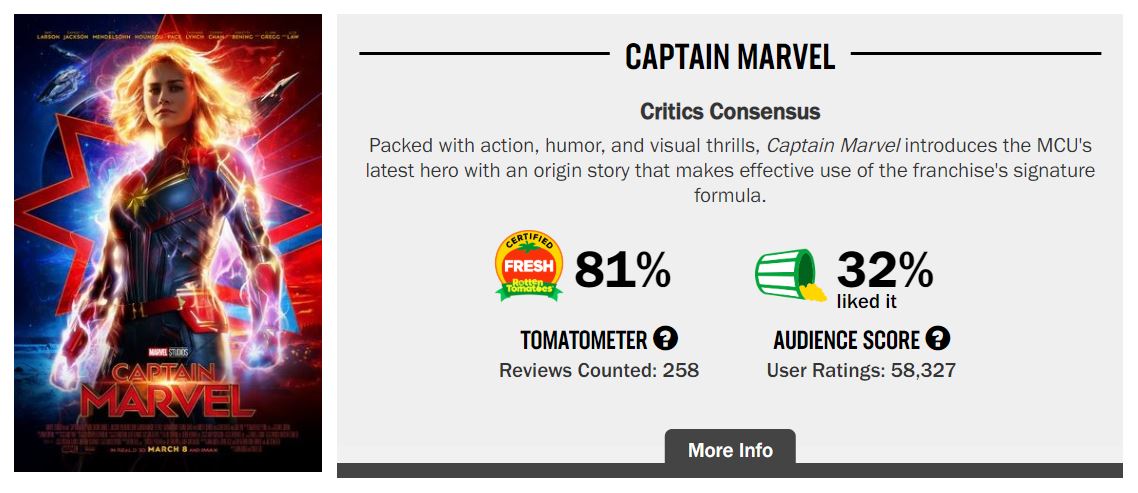Click the Reviews Counted: 258 text
The height and width of the screenshot is (493, 1138).
[599, 371]
